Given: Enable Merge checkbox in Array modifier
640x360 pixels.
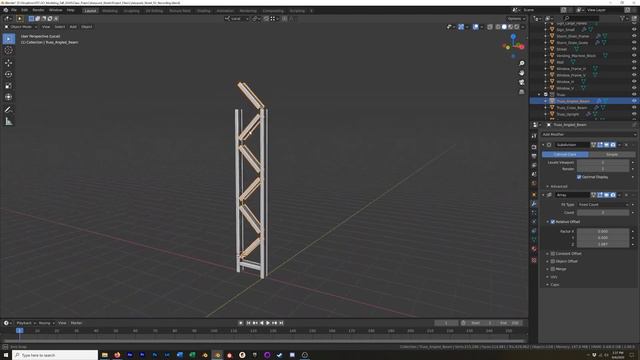Looking at the screenshot, I should pyautogui.click(x=553, y=269).
